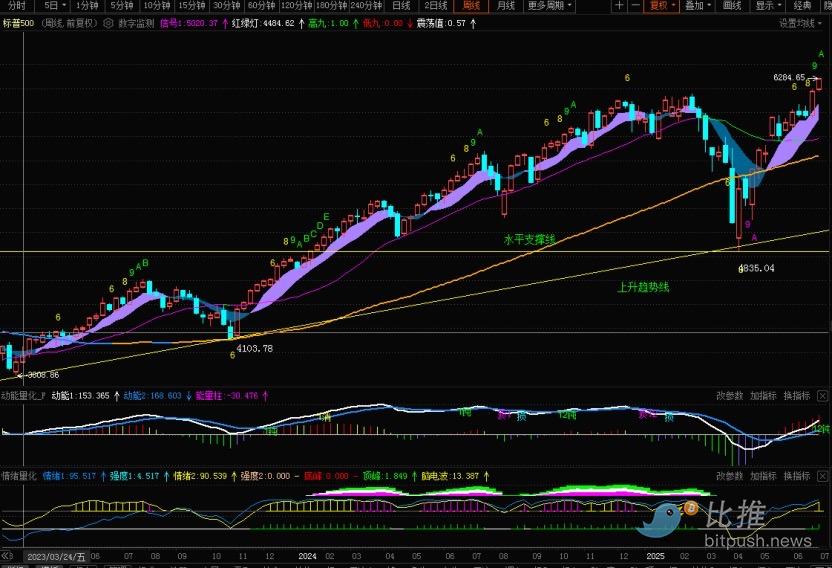Image resolution: width=832 pixels, height=568 pixels.
Task: Close the 情绪量化 indicator panel with X
Action: (x=822, y=476)
